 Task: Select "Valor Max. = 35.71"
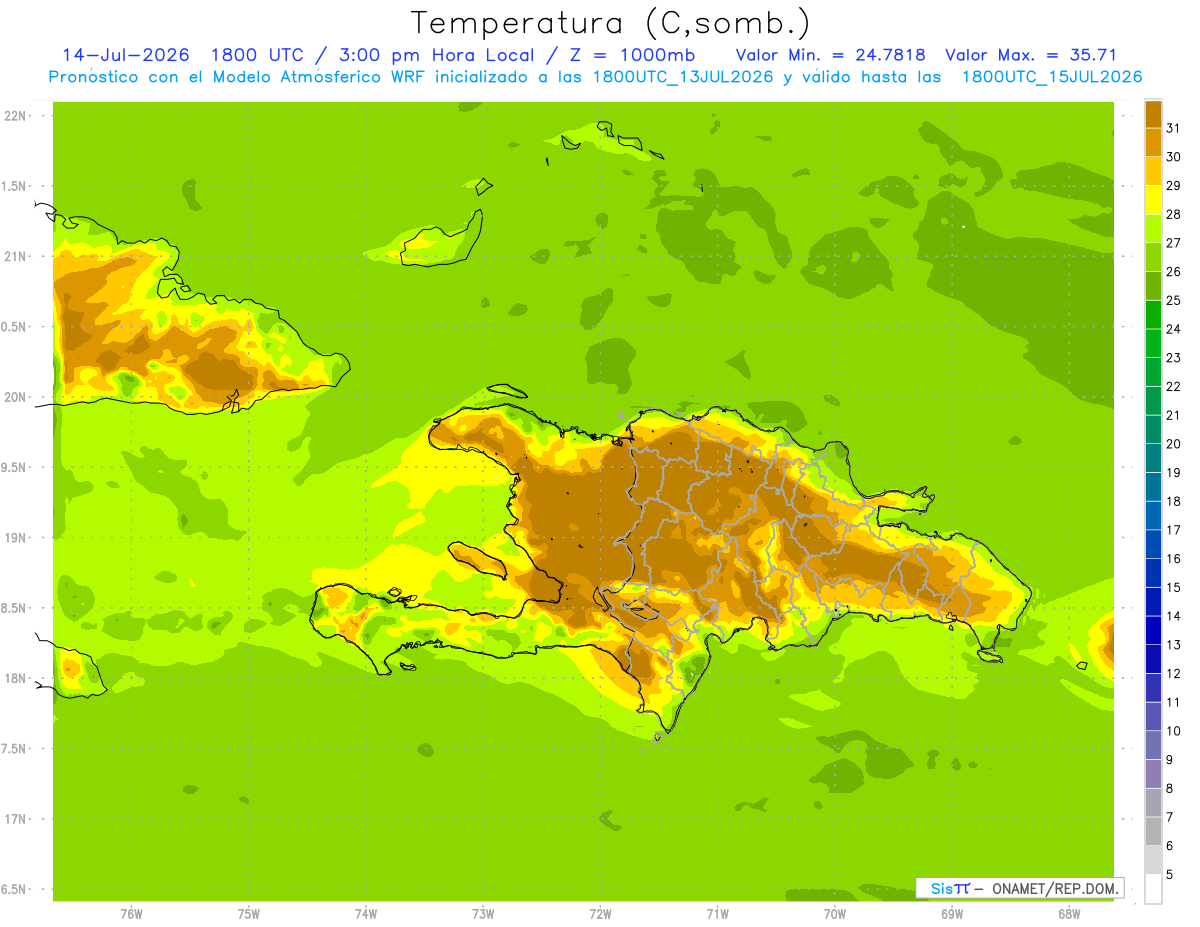pyautogui.click(x=1031, y=55)
